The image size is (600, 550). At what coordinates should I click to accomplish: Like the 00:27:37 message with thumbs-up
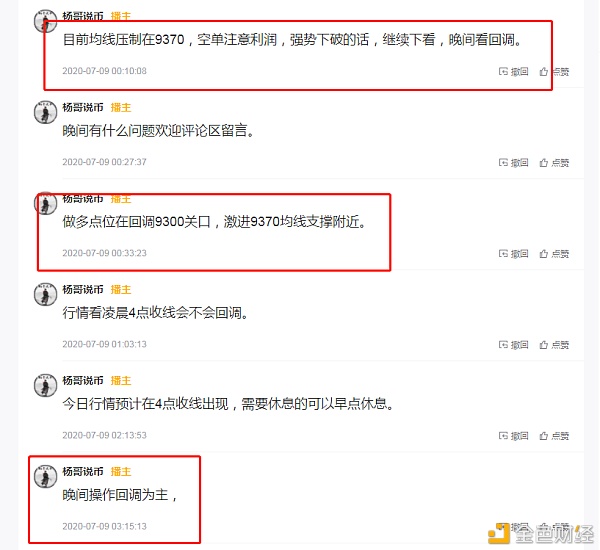coord(554,163)
